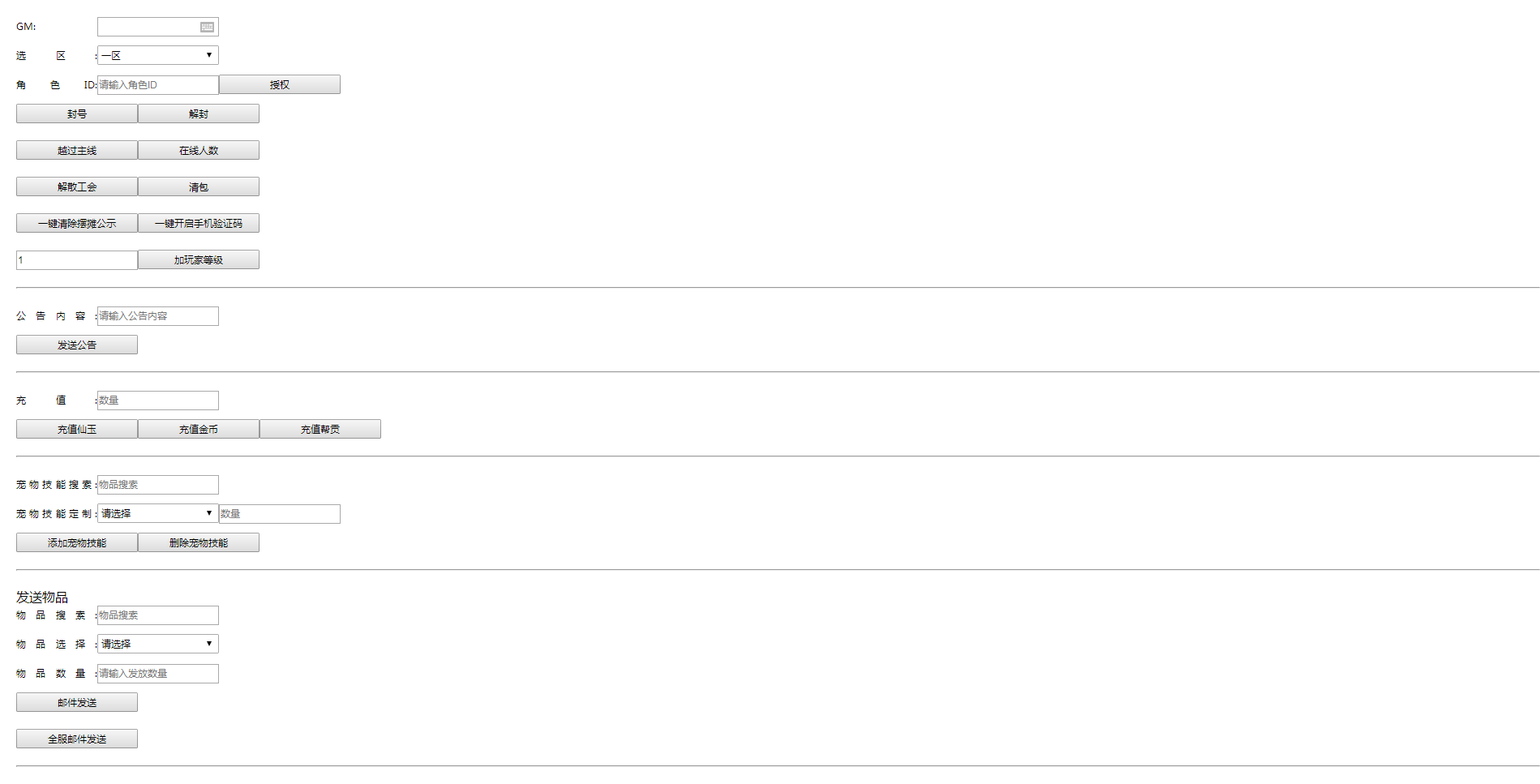The width and height of the screenshot is (1540, 784).
Task: Click the 全服邮件发送 button
Action: [77, 739]
